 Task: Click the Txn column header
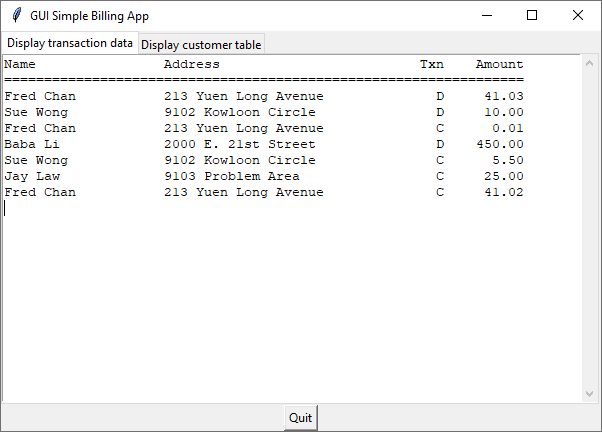(x=432, y=64)
